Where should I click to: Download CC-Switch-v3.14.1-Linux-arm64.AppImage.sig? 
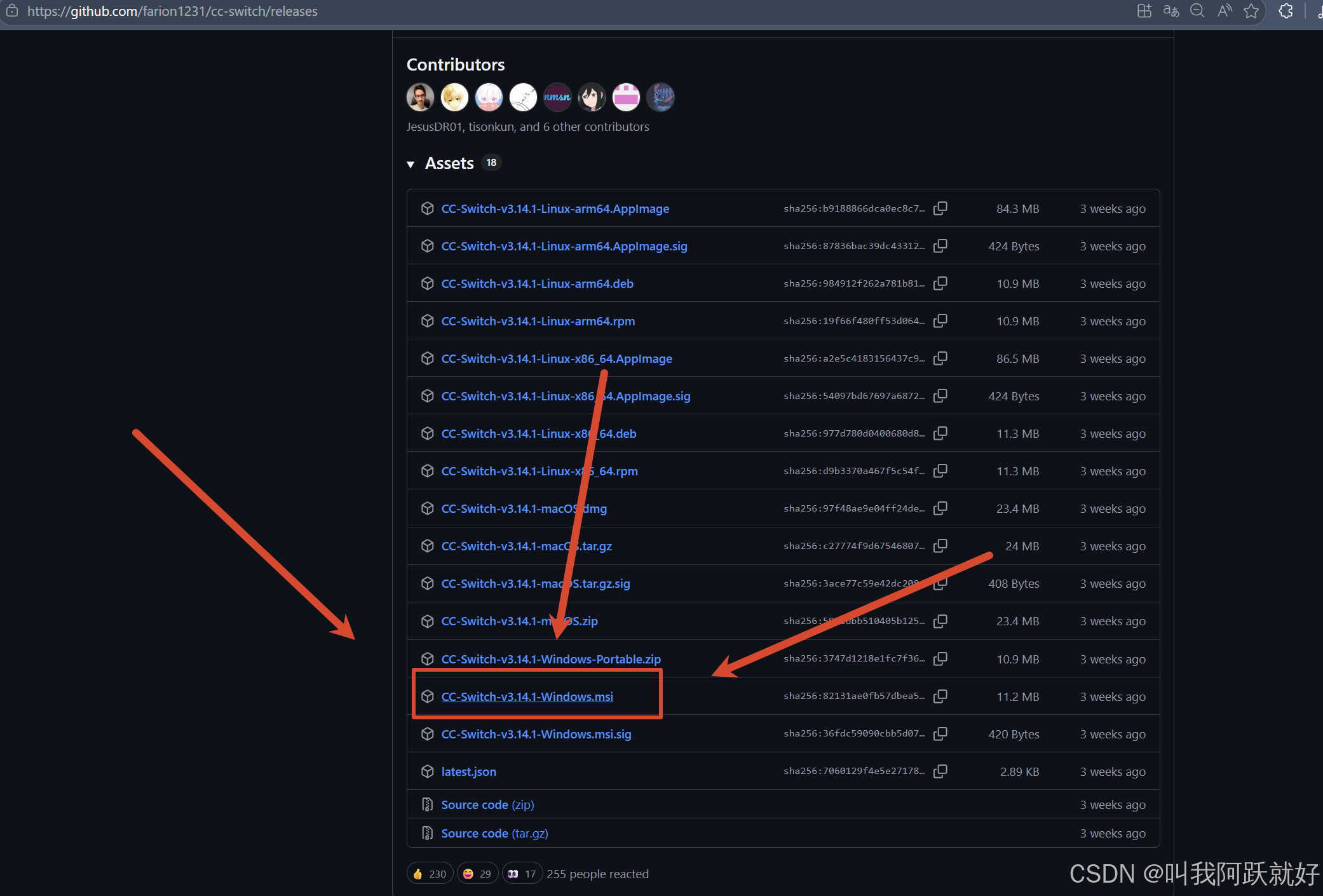(564, 246)
